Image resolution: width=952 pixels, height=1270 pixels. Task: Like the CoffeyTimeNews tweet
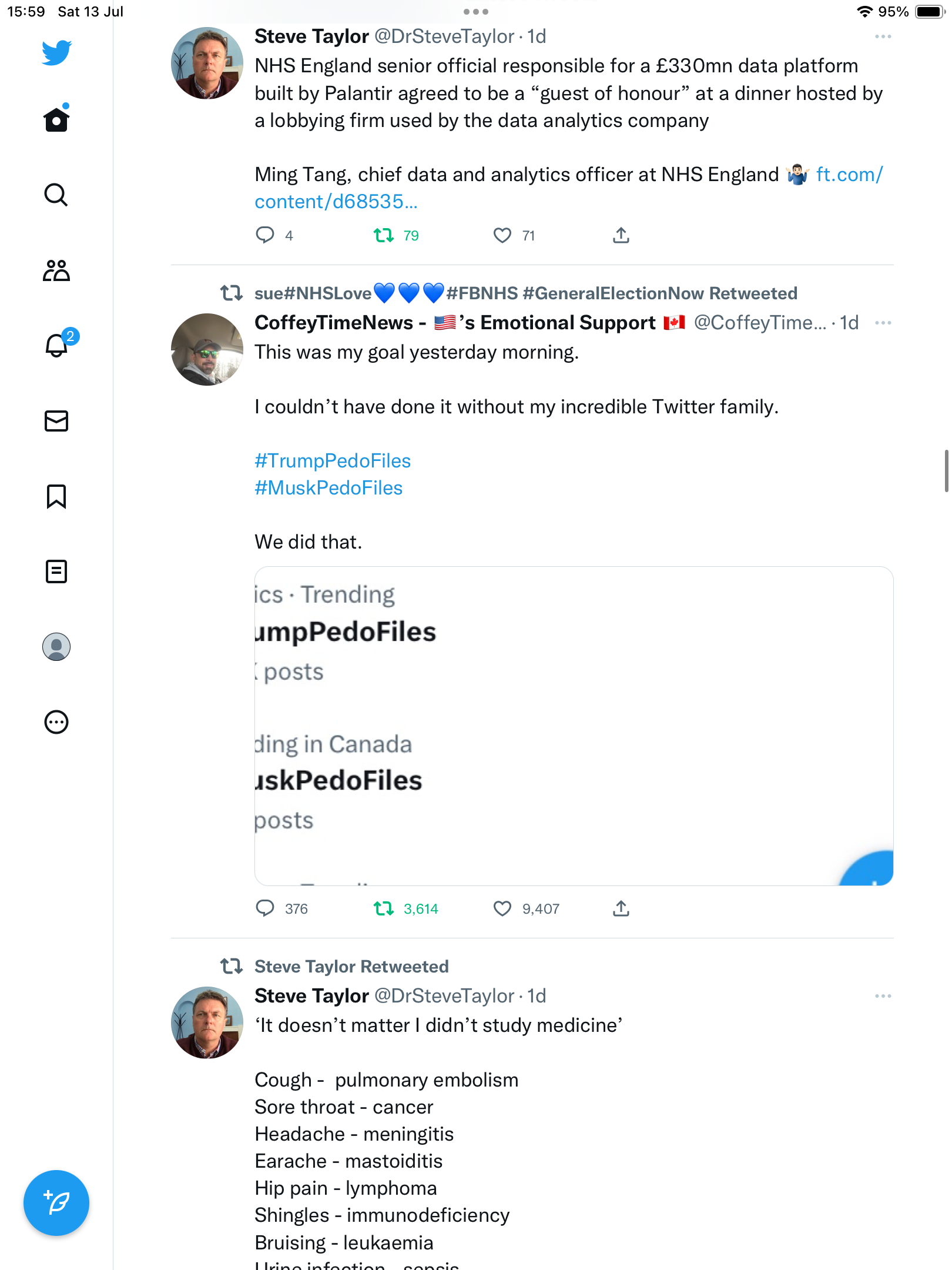[x=502, y=909]
